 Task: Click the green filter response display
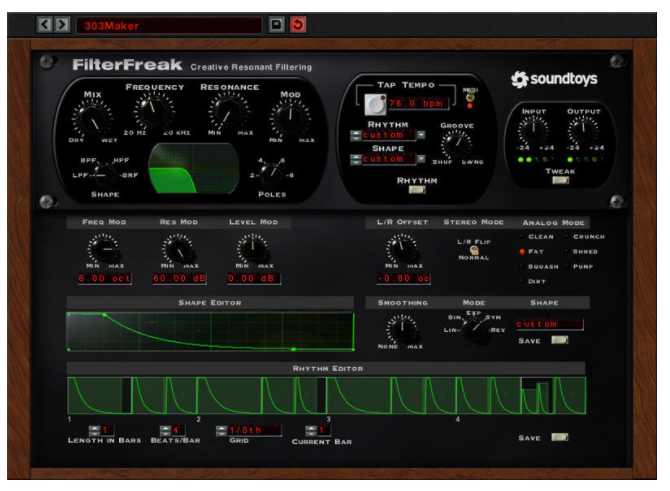coord(194,168)
